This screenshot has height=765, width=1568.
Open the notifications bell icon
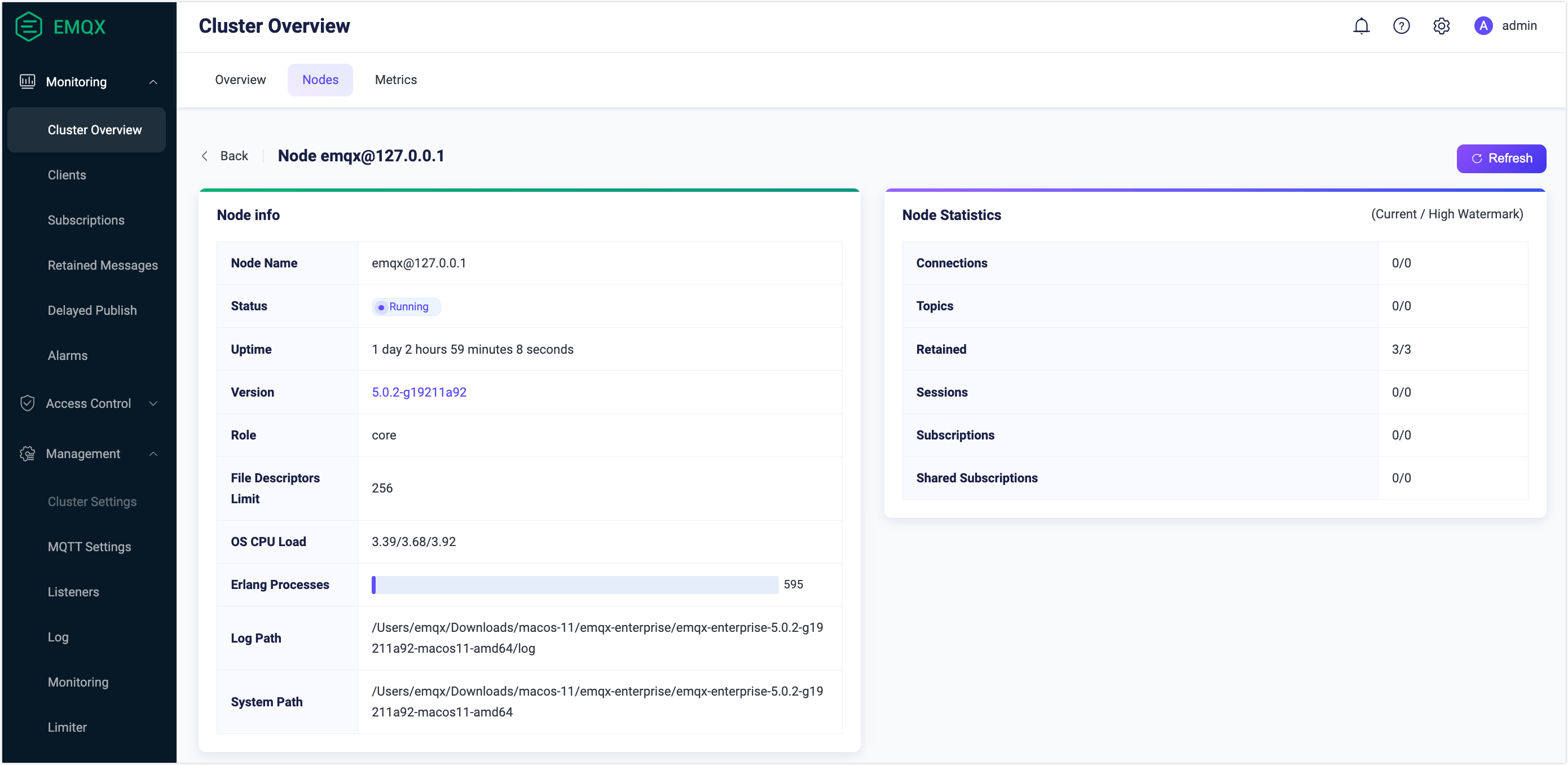click(1361, 26)
